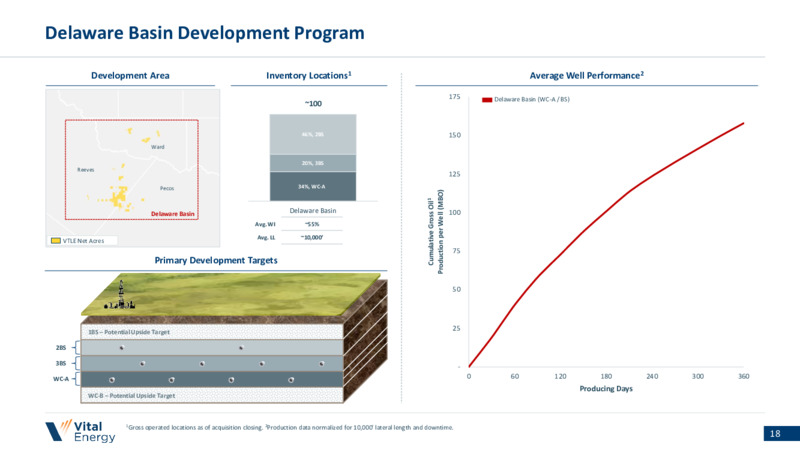Click the 'Pecos' county label on the map
This screenshot has height=450, width=800.
pyautogui.click(x=167, y=188)
